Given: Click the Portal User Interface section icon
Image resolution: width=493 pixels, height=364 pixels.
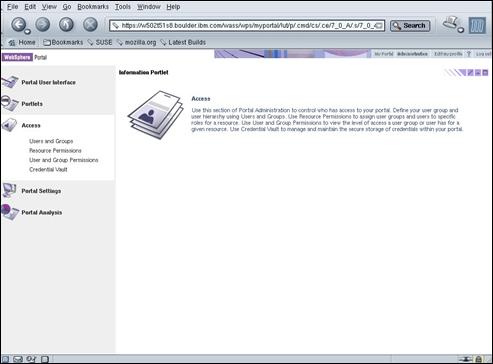Looking at the screenshot, I should tap(9, 82).
